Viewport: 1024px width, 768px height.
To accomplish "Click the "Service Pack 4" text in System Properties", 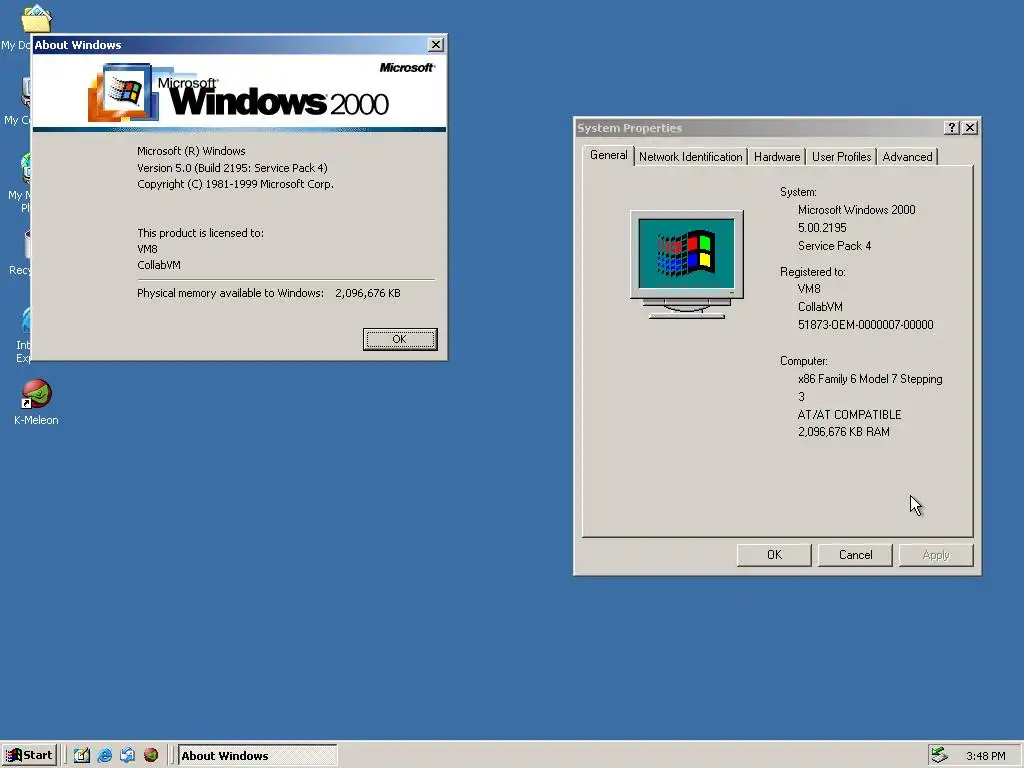I will coord(834,246).
